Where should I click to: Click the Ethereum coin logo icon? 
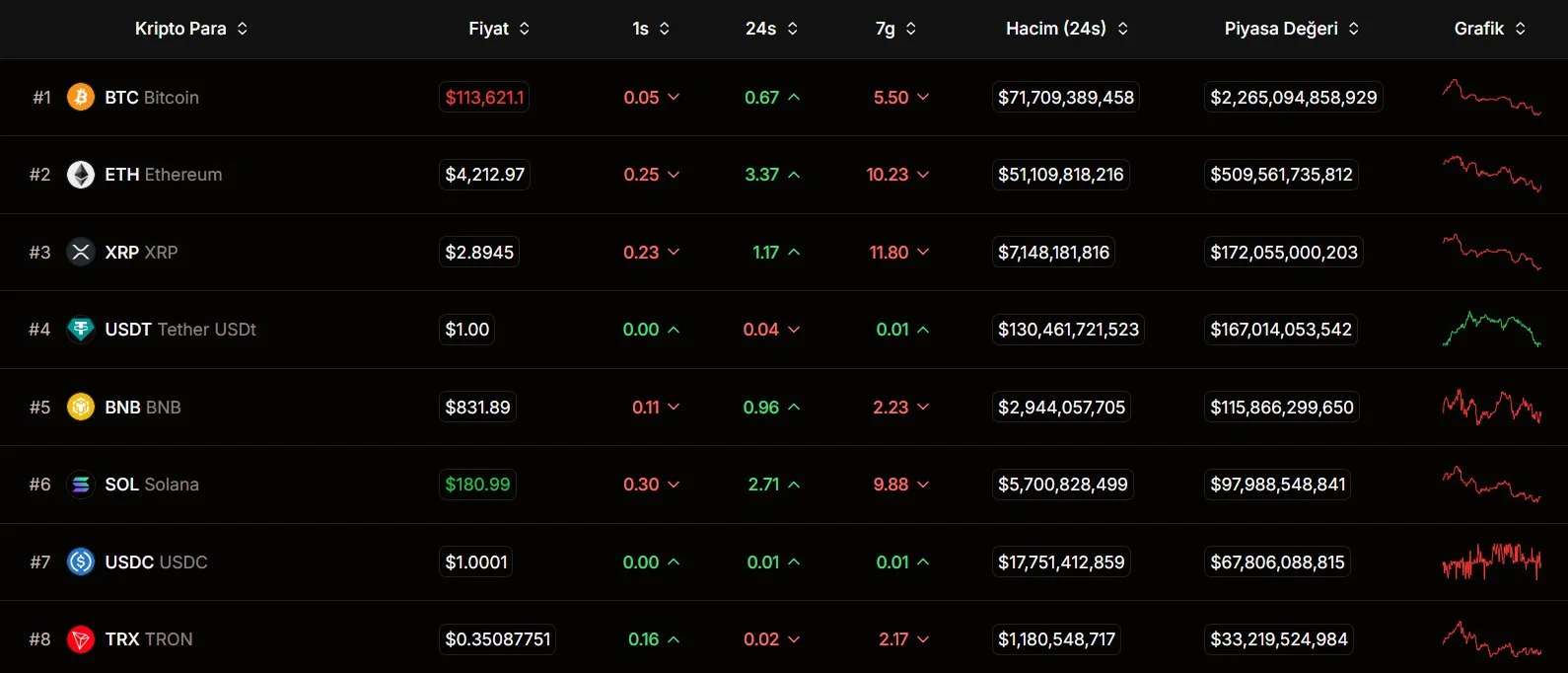tap(81, 175)
